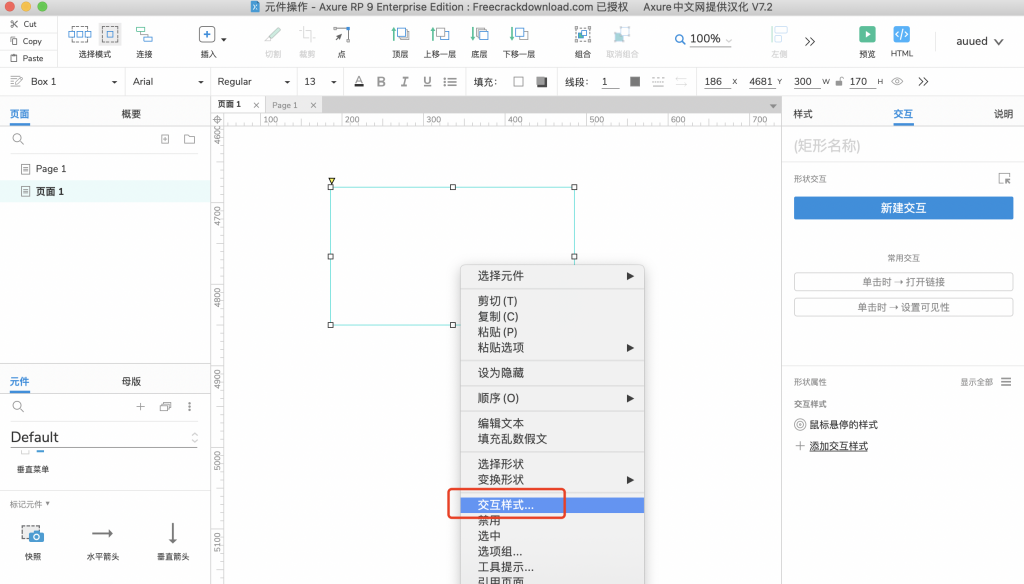Select the 快照 snapshot widget
This screenshot has width=1024, height=584.
click(33, 533)
